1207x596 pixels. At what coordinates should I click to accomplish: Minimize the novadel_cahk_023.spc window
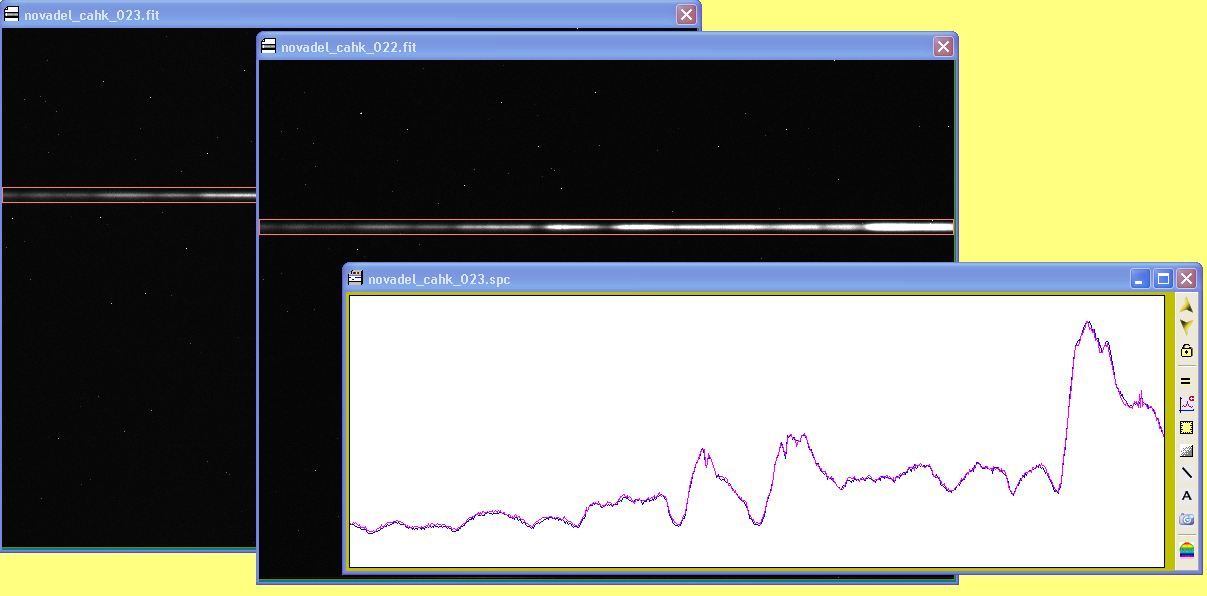tap(1140, 279)
